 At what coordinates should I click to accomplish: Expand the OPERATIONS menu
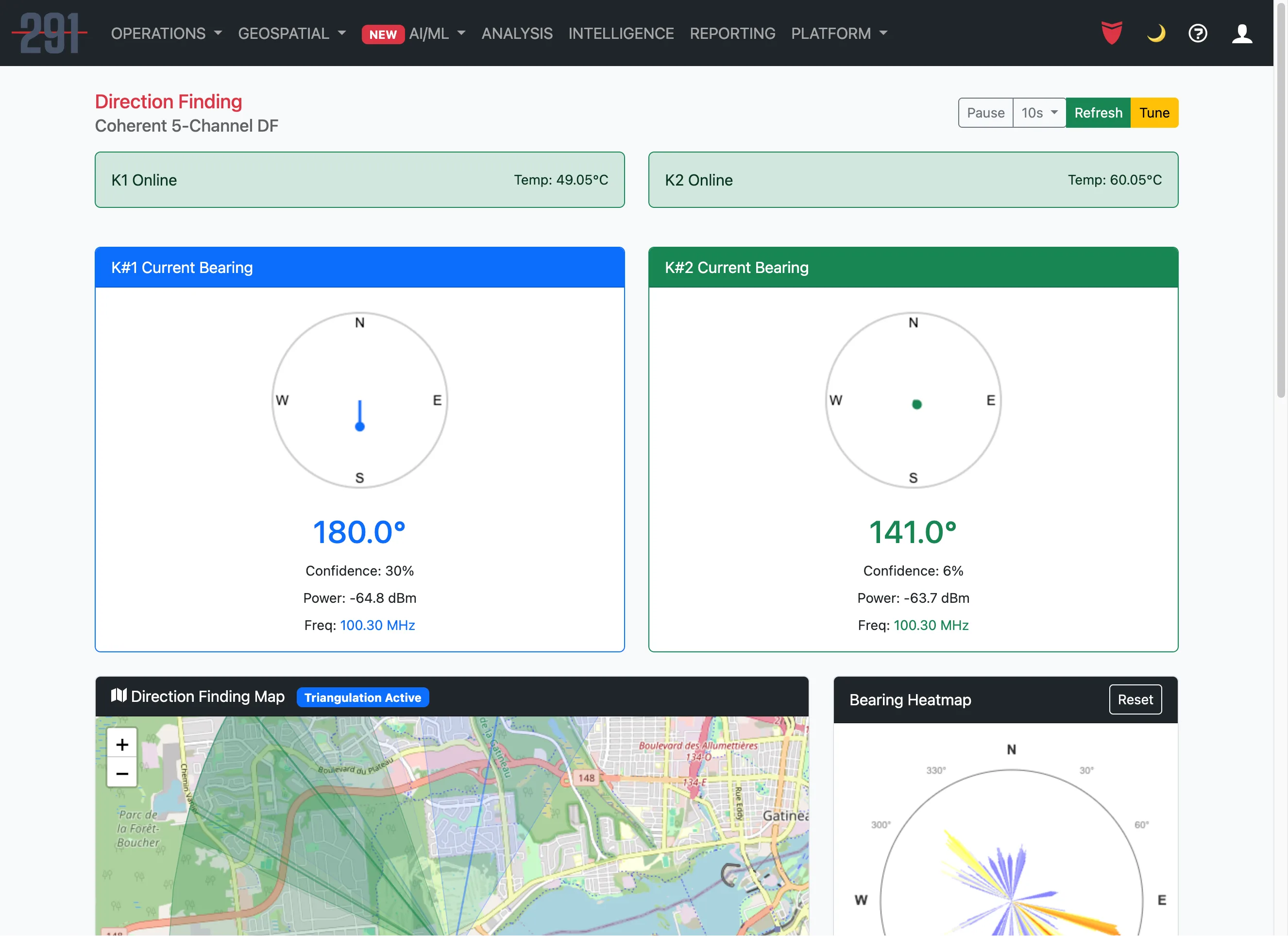pos(166,34)
